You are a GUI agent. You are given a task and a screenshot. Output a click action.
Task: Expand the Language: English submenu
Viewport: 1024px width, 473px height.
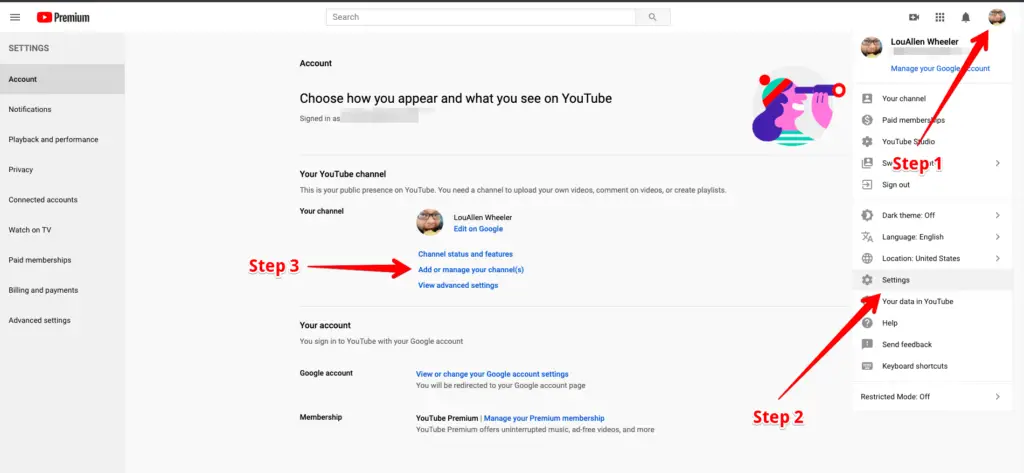[933, 237]
